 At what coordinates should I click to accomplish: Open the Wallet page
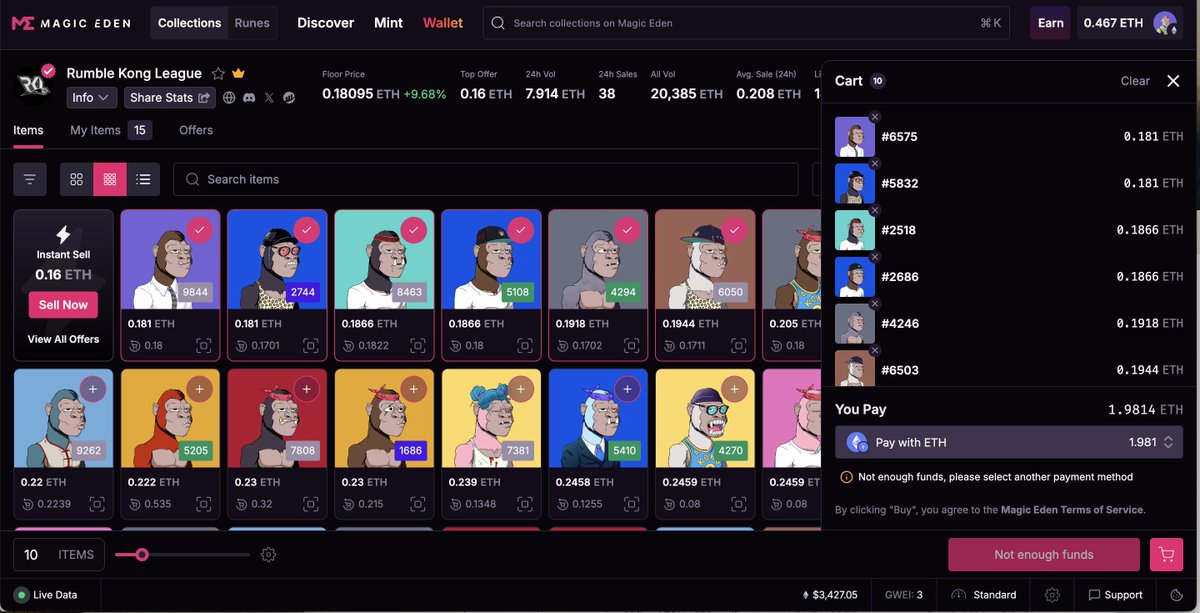coord(443,23)
